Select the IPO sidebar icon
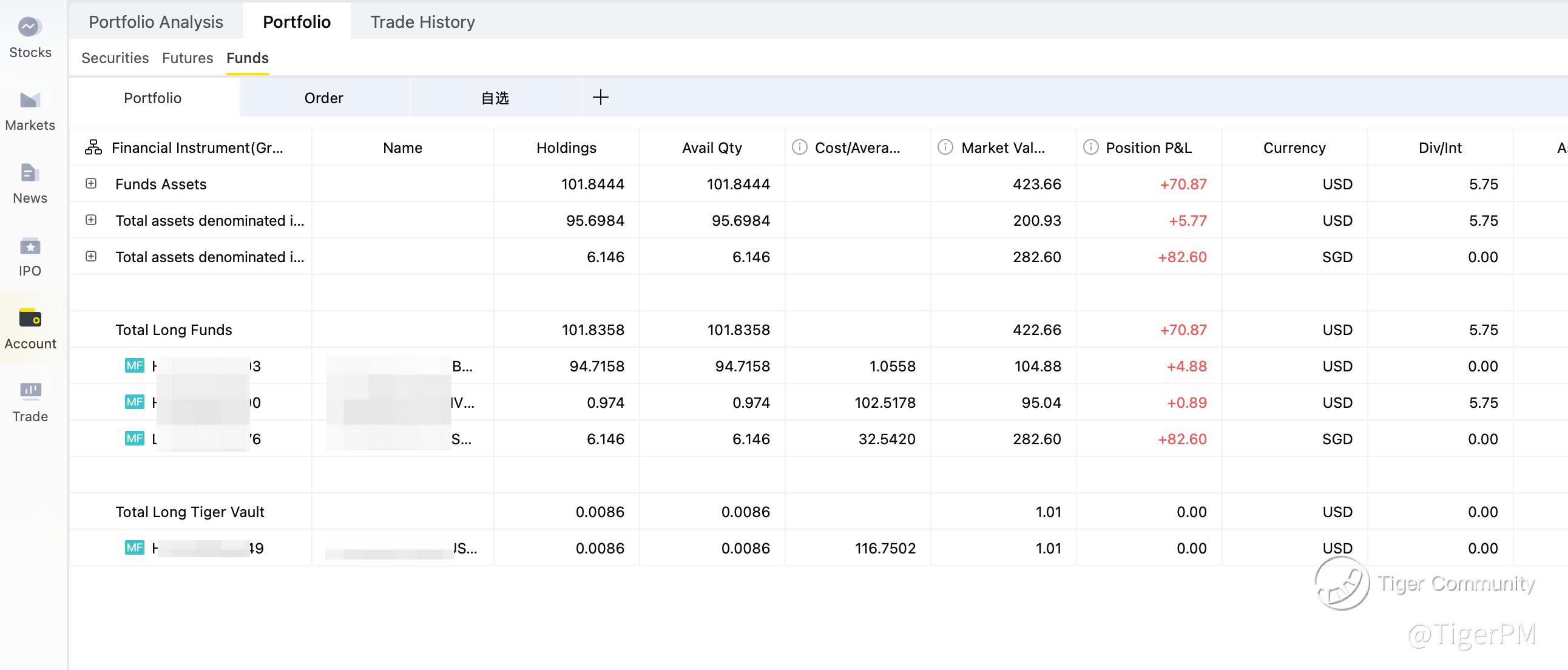This screenshot has width=1568, height=670. [x=29, y=256]
